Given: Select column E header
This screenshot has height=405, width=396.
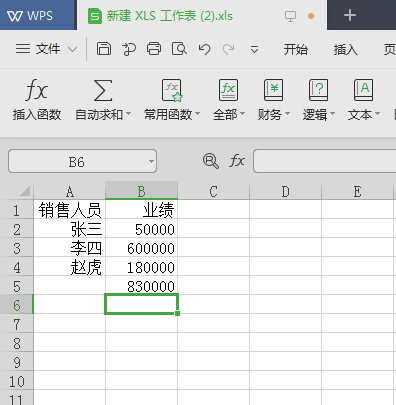Looking at the screenshot, I should pyautogui.click(x=357, y=192).
